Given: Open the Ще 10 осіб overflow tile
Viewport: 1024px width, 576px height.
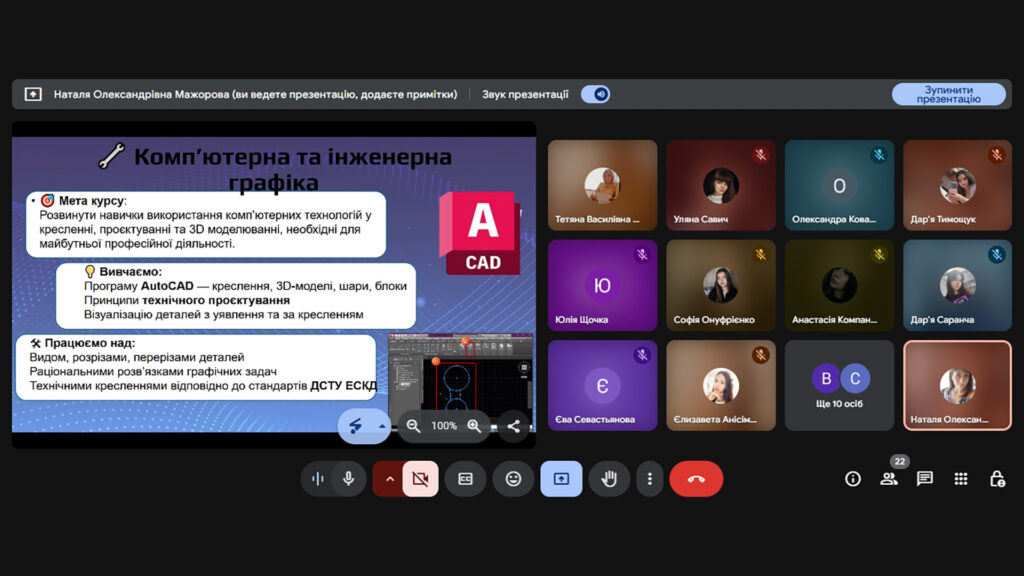Looking at the screenshot, I should click(839, 385).
